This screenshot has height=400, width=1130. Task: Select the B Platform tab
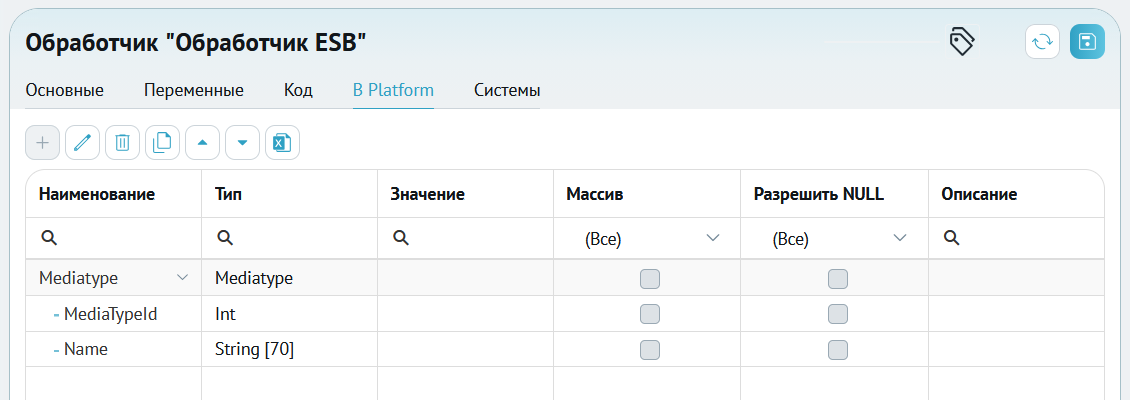click(393, 91)
